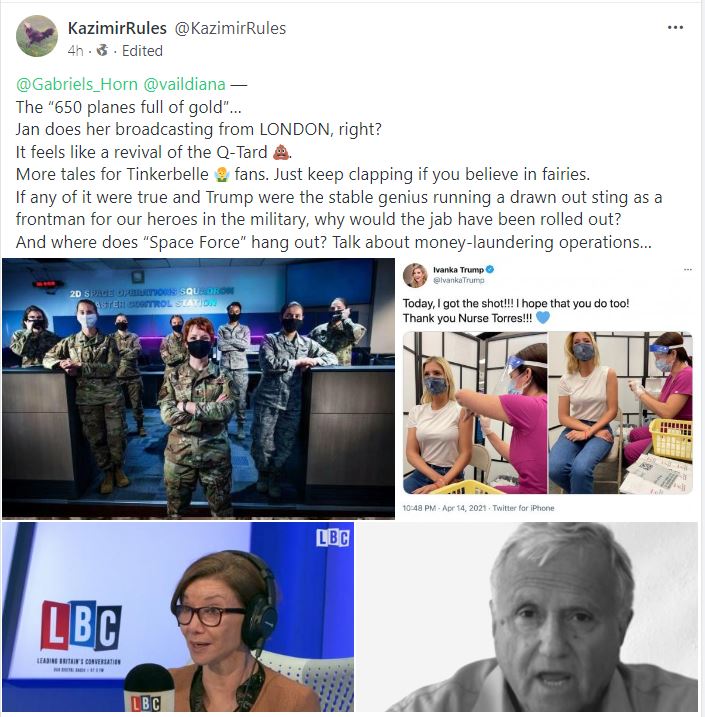Open the Space Operations Squadron photo
The image size is (705, 717).
tap(198, 389)
